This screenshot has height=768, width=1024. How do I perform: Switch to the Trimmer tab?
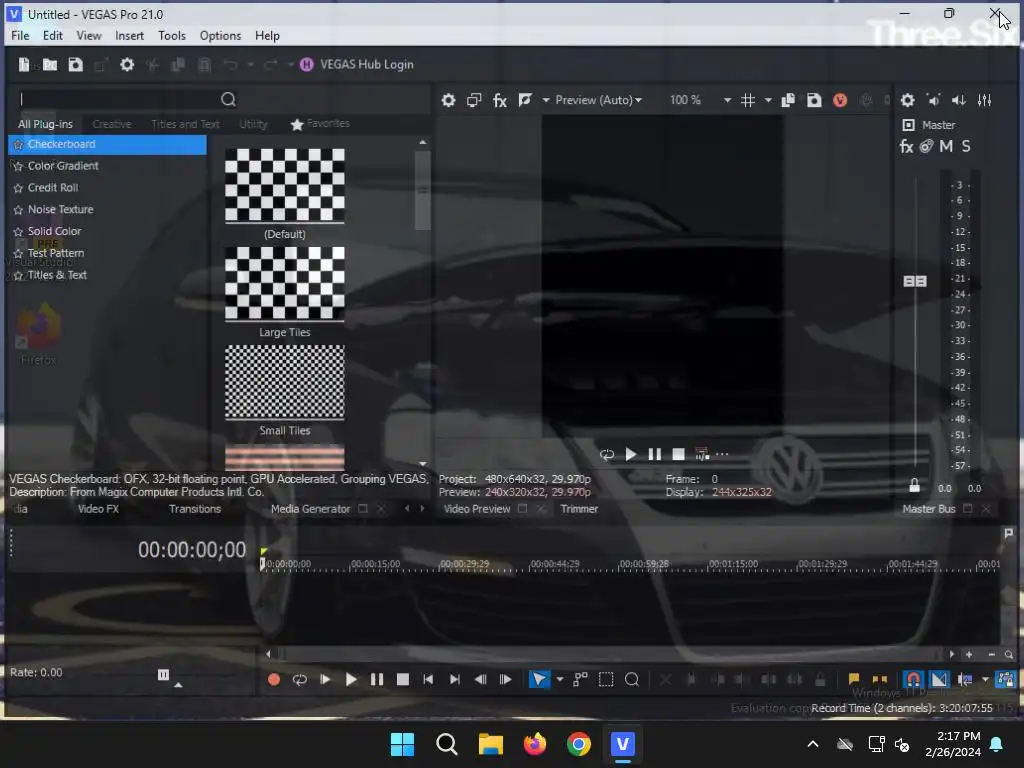579,509
